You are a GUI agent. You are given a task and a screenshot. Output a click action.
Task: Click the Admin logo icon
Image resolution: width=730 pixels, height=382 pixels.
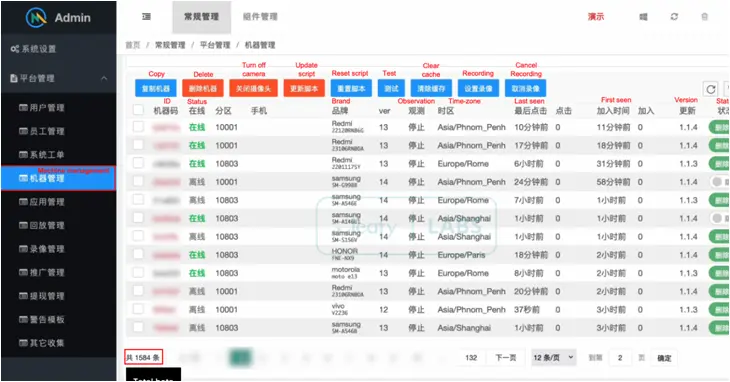point(36,18)
